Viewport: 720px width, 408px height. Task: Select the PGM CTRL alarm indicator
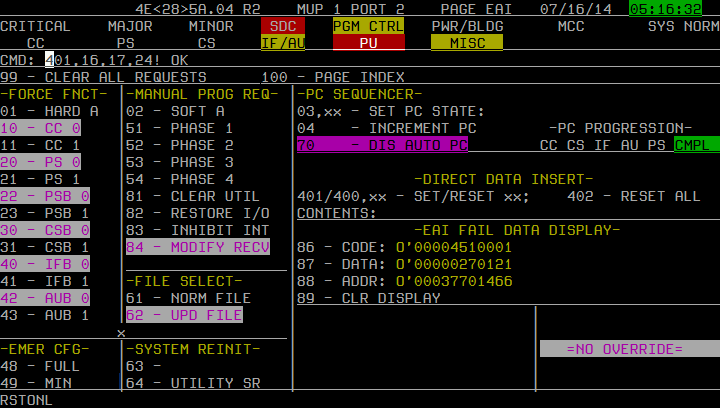[x=368, y=26]
